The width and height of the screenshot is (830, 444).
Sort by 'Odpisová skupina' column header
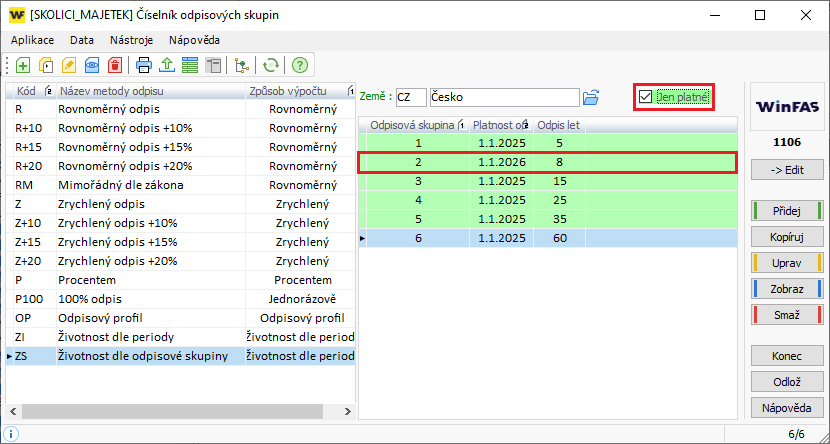point(413,125)
